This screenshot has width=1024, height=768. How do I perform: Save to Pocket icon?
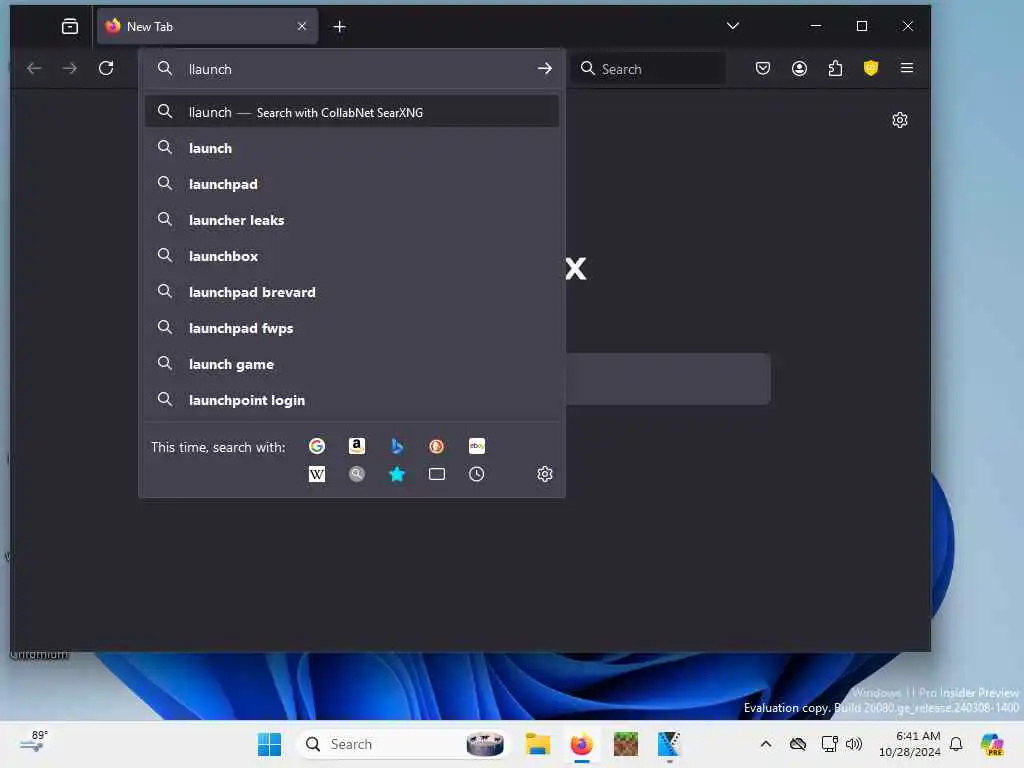click(x=763, y=68)
